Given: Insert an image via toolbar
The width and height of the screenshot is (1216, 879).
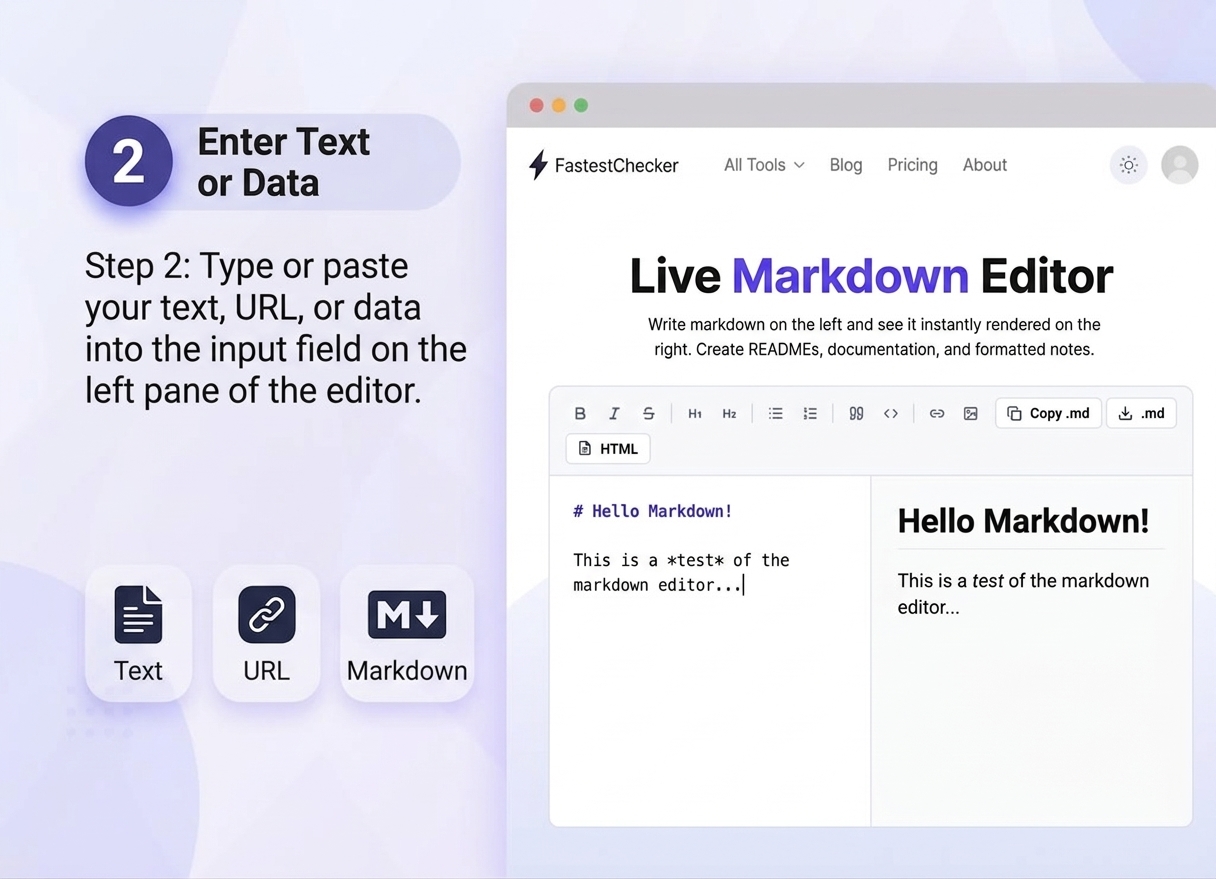Looking at the screenshot, I should click(x=970, y=413).
